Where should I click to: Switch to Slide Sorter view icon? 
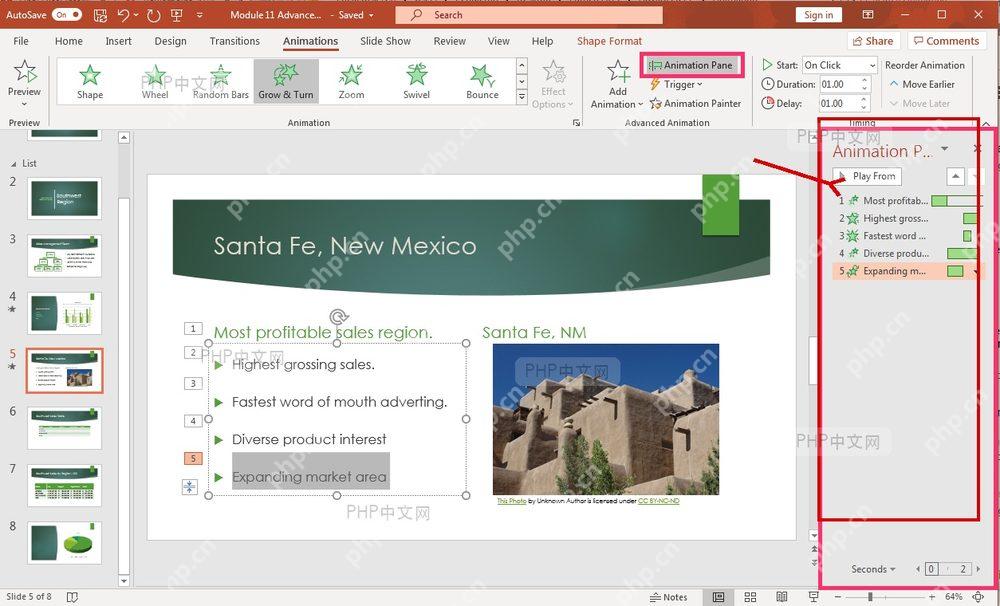[750, 597]
